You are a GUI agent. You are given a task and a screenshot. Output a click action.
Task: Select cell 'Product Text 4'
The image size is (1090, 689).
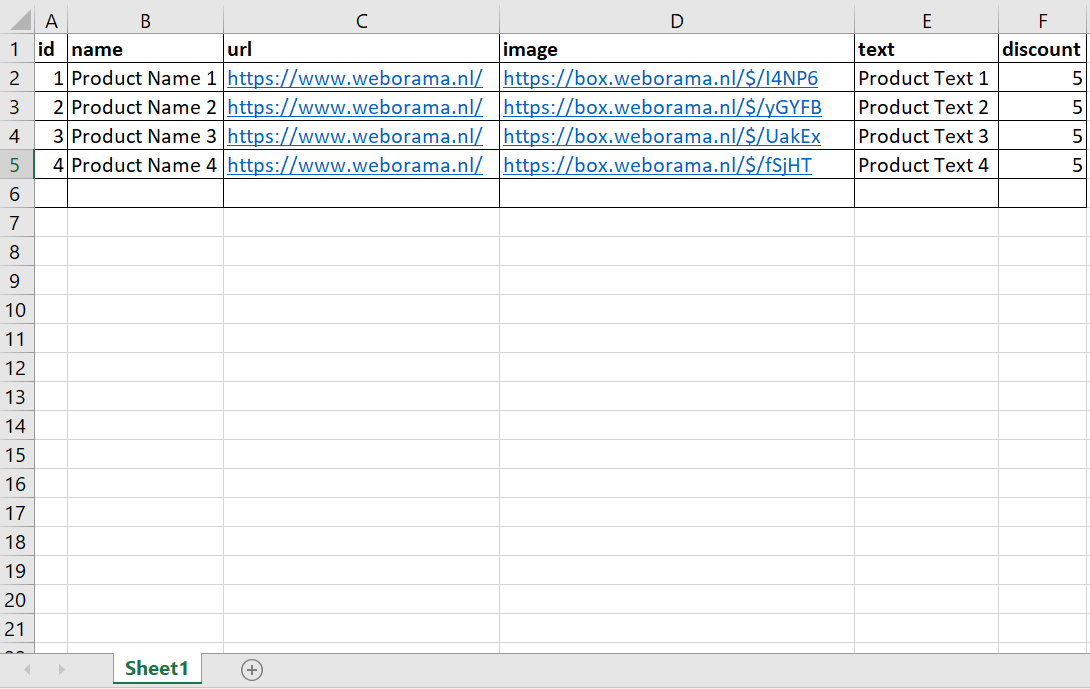click(x=927, y=165)
